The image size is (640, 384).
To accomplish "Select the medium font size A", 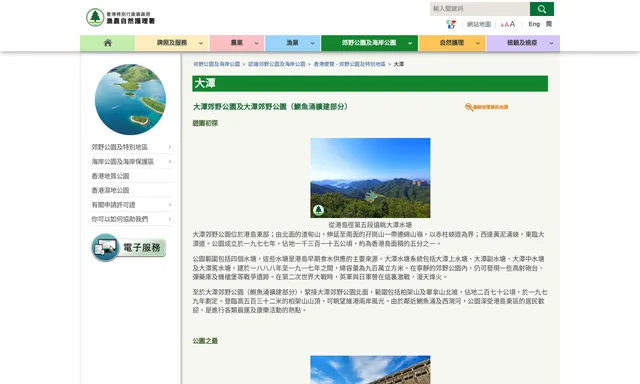I will click(507, 25).
